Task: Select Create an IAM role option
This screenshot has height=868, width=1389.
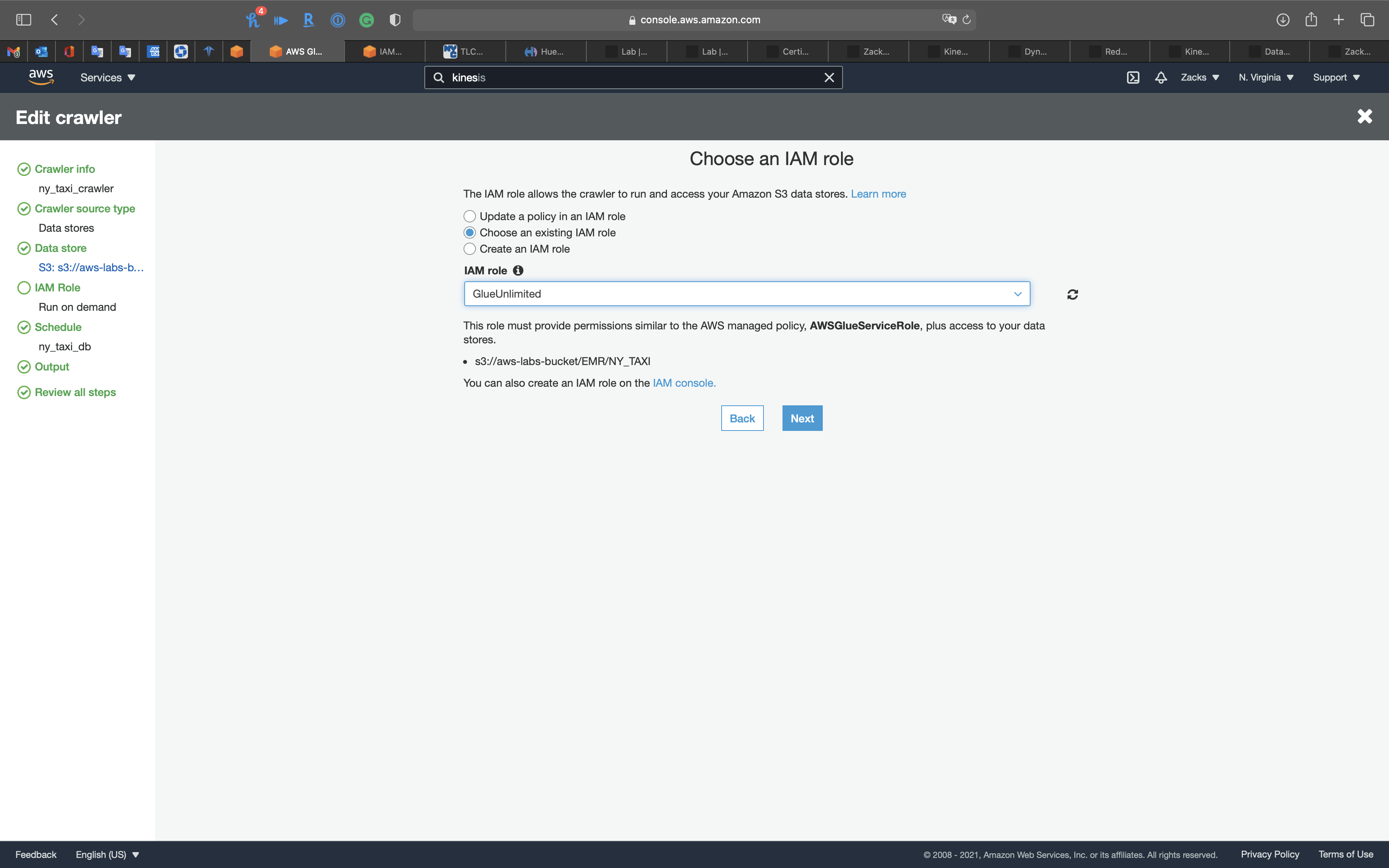Action: [x=469, y=249]
